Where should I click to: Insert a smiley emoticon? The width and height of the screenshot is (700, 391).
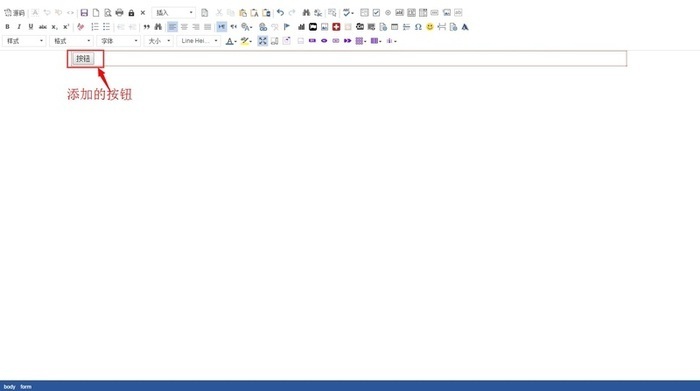click(x=429, y=27)
